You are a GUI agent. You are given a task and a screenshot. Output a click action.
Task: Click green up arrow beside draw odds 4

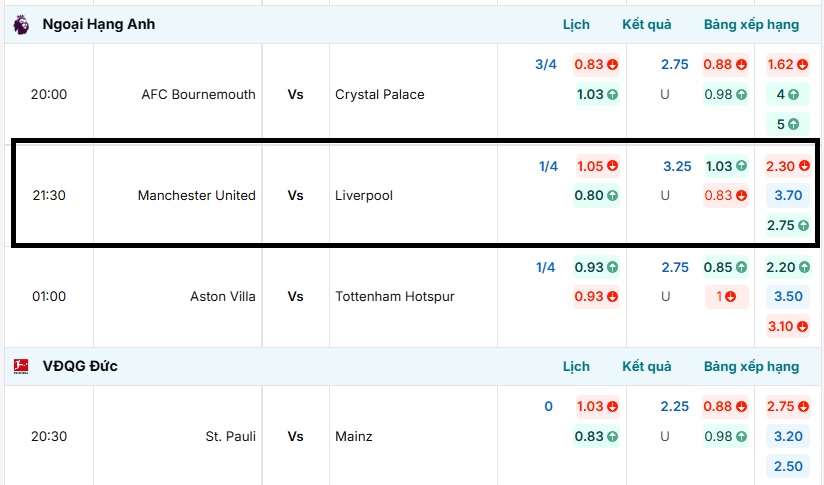pyautogui.click(x=794, y=95)
